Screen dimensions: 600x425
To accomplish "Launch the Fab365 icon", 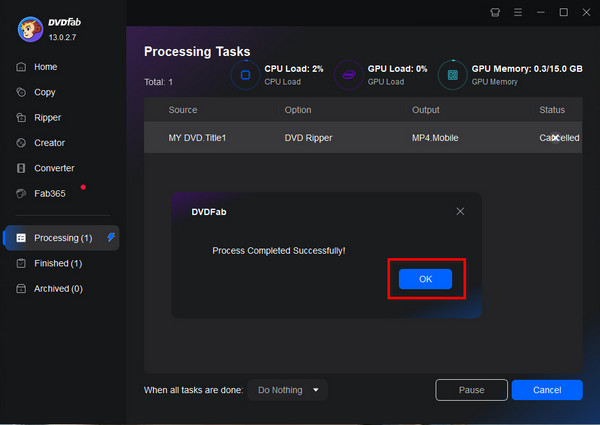I will click(21, 193).
